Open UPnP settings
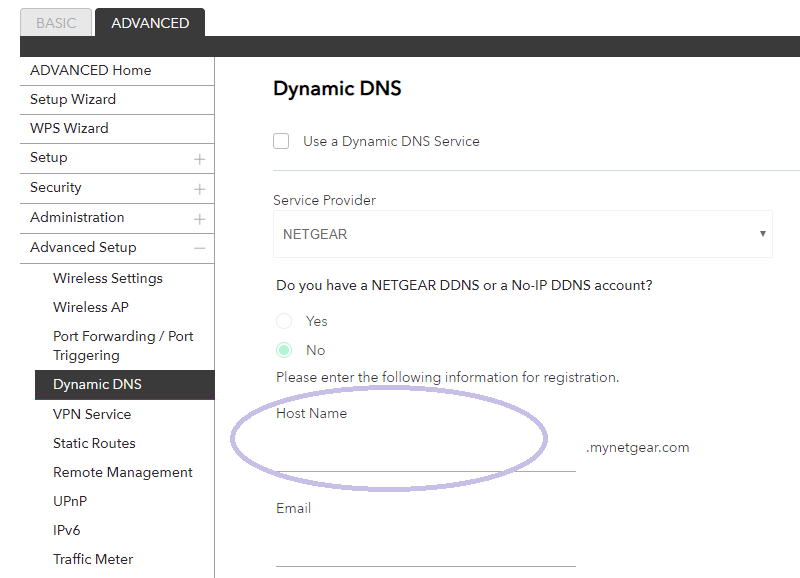This screenshot has width=800, height=578. 70,501
